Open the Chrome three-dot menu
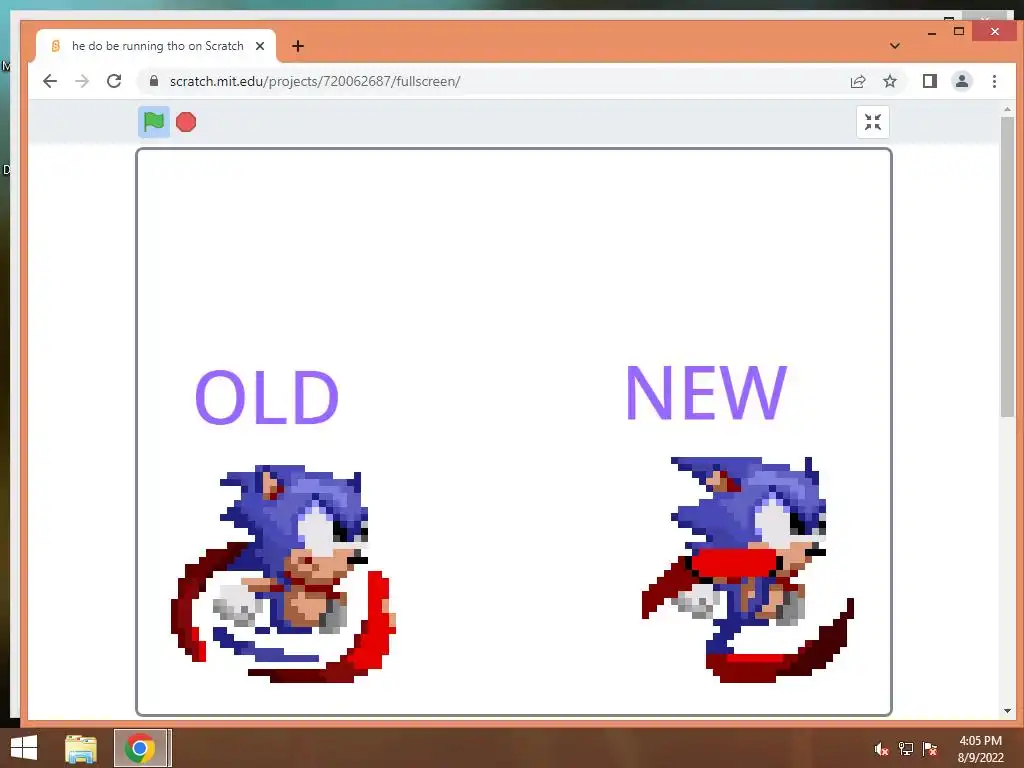This screenshot has height=768, width=1024. pos(994,81)
